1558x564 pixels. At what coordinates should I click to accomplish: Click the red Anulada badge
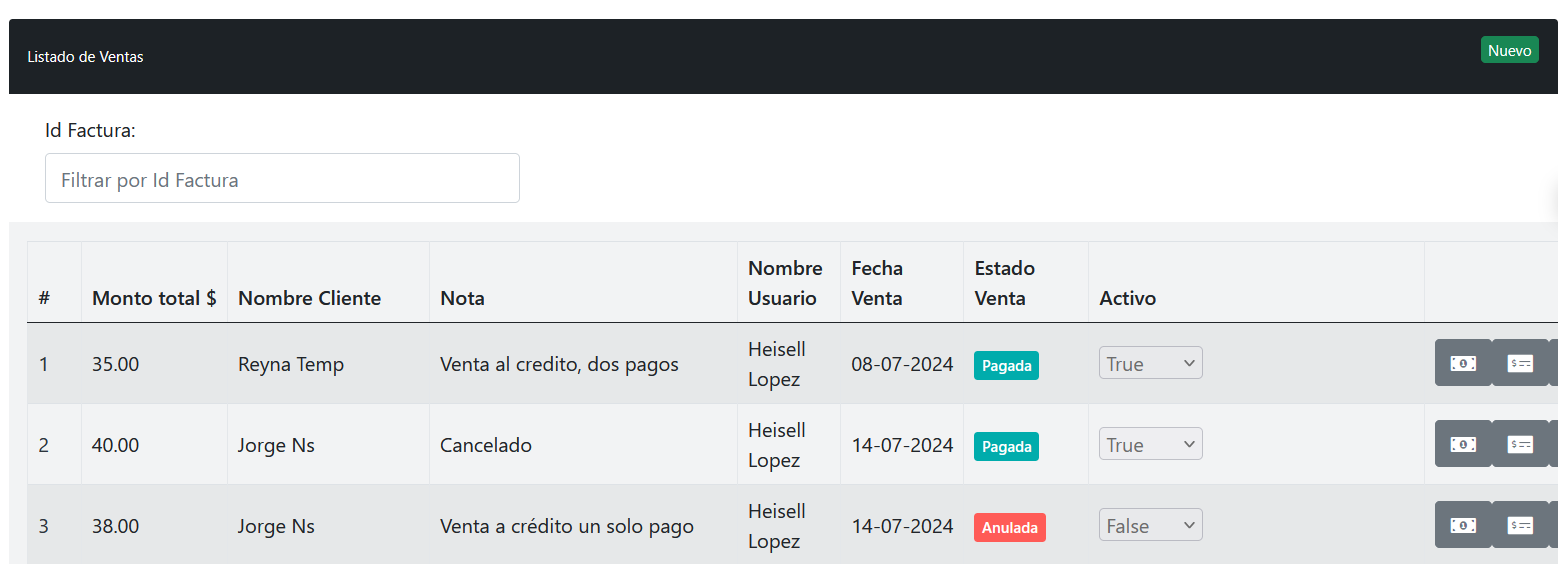pos(1009,527)
